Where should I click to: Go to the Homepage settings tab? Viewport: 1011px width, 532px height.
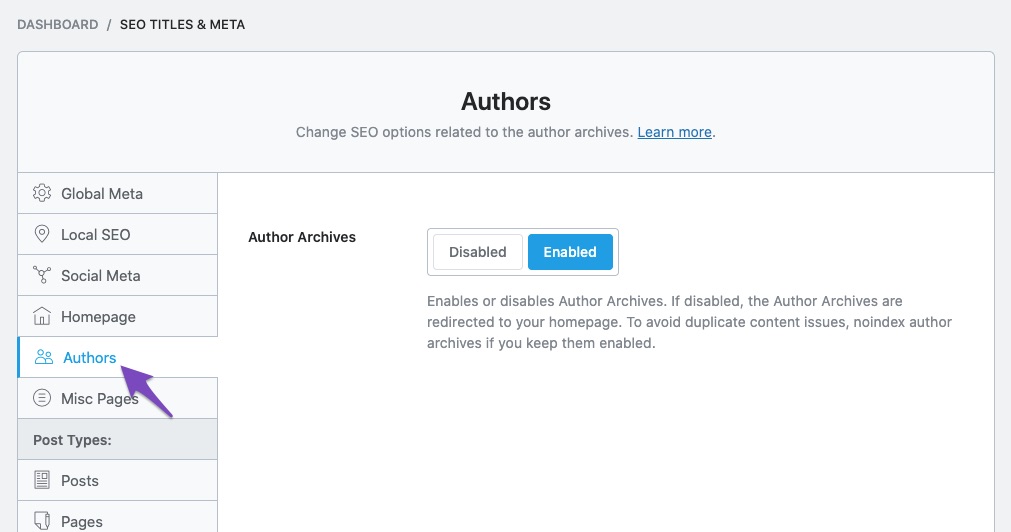pyautogui.click(x=98, y=316)
